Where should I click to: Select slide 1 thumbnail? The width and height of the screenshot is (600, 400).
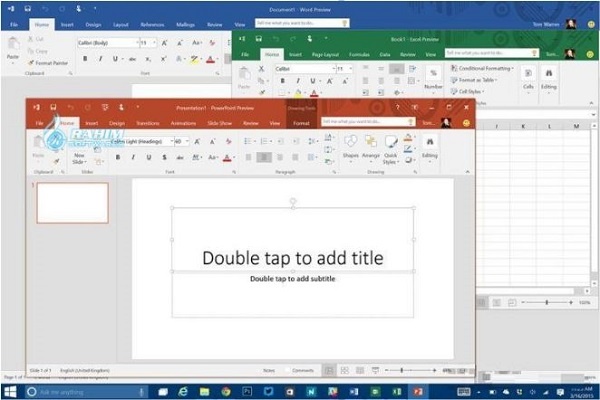point(72,203)
